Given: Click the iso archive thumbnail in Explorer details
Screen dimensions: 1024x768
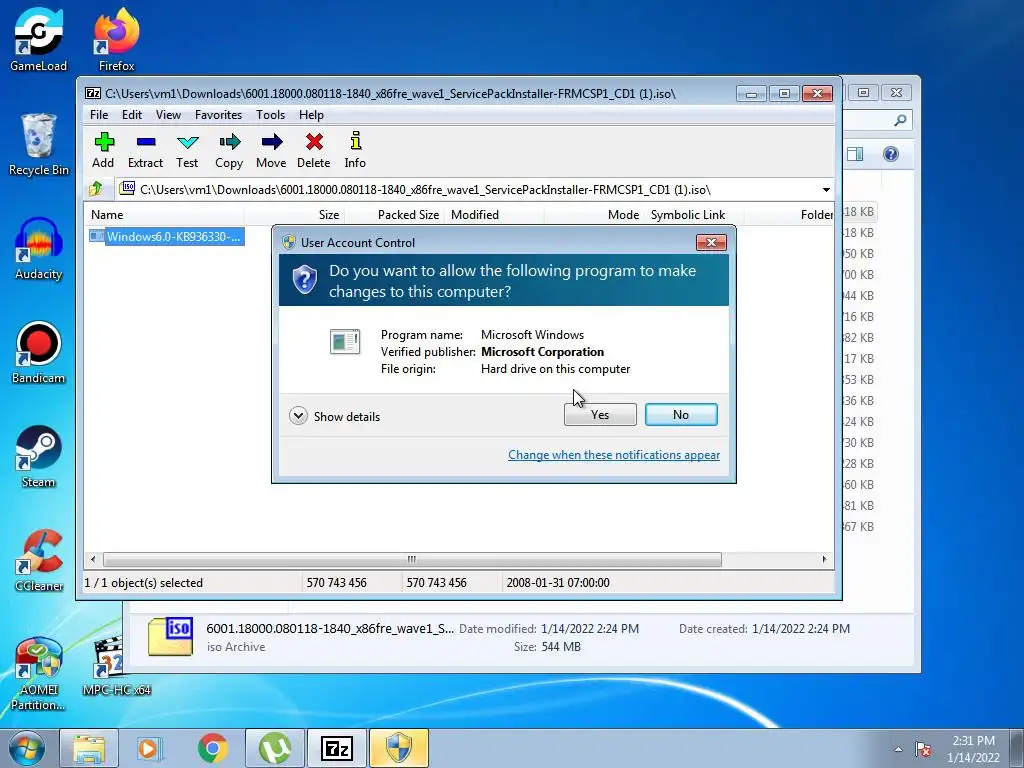Looking at the screenshot, I should 170,636.
